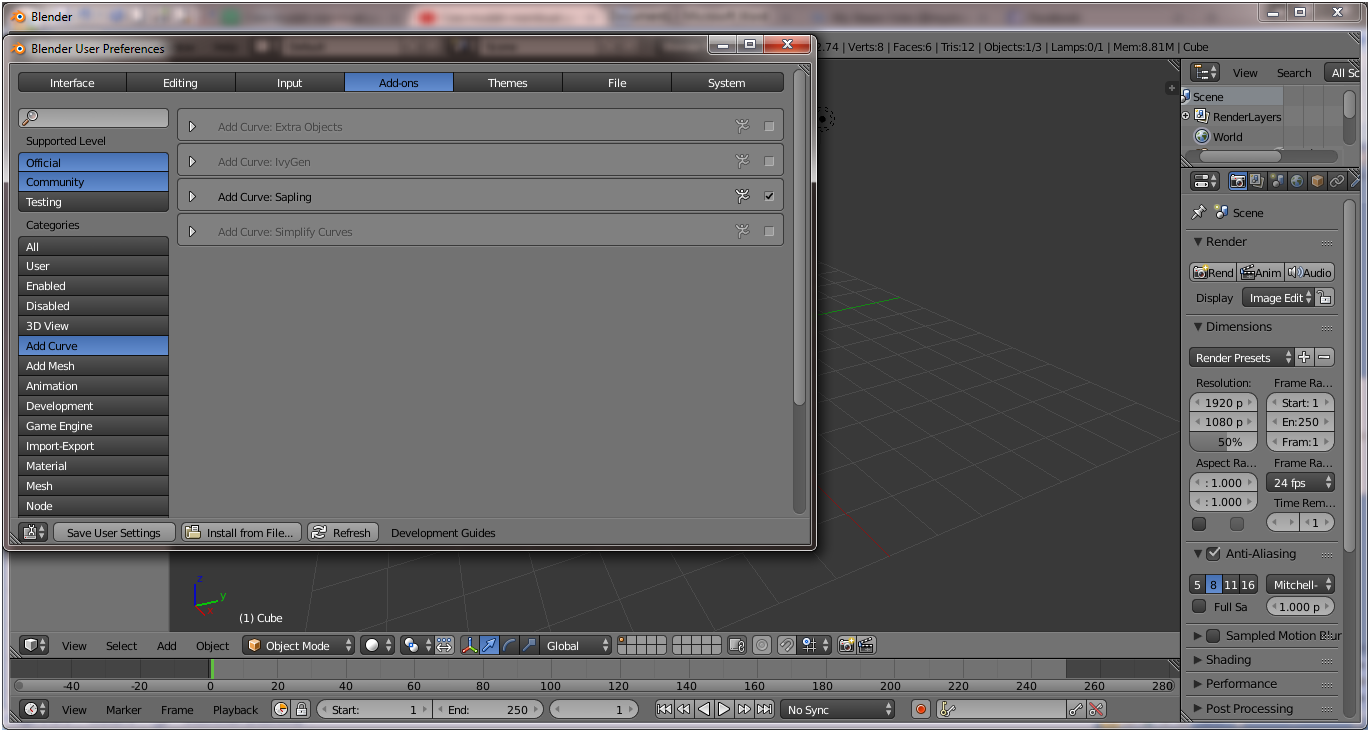Open Constraints properties tab chain icon
The image size is (1370, 730).
[x=1337, y=181]
